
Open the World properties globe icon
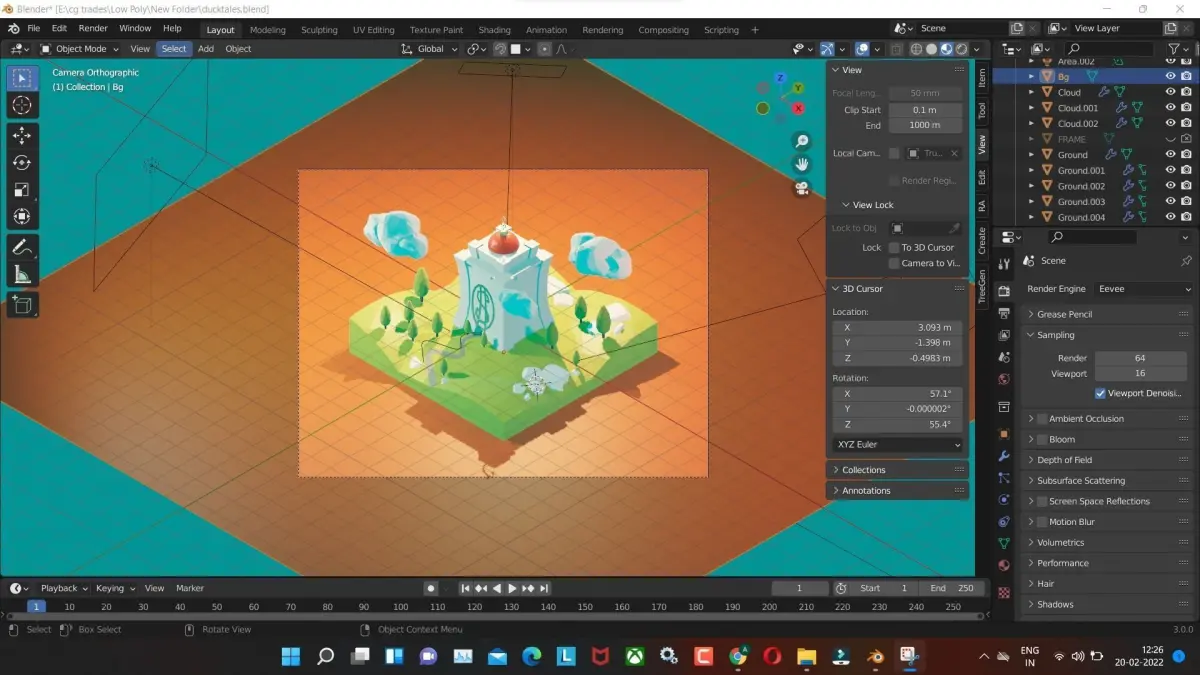(x=1004, y=380)
